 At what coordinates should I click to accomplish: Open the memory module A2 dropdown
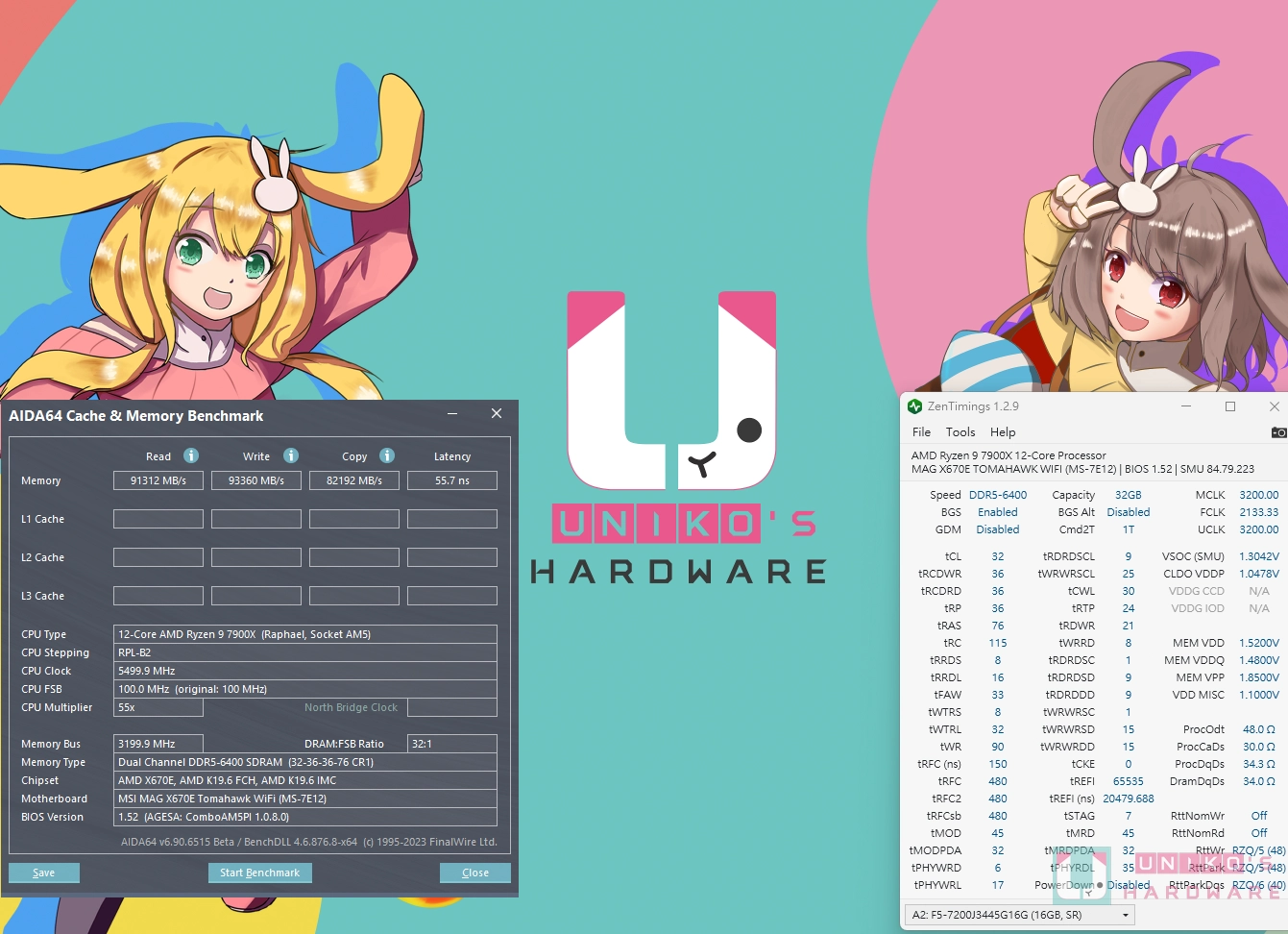point(1021,915)
